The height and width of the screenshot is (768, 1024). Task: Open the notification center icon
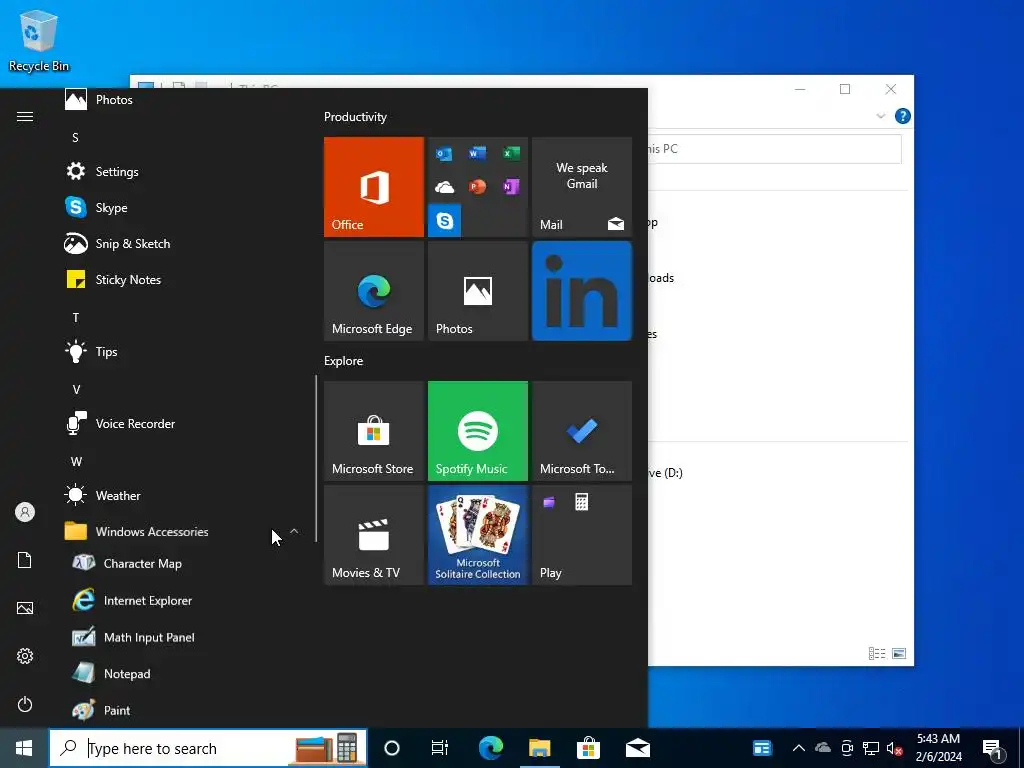coord(994,749)
